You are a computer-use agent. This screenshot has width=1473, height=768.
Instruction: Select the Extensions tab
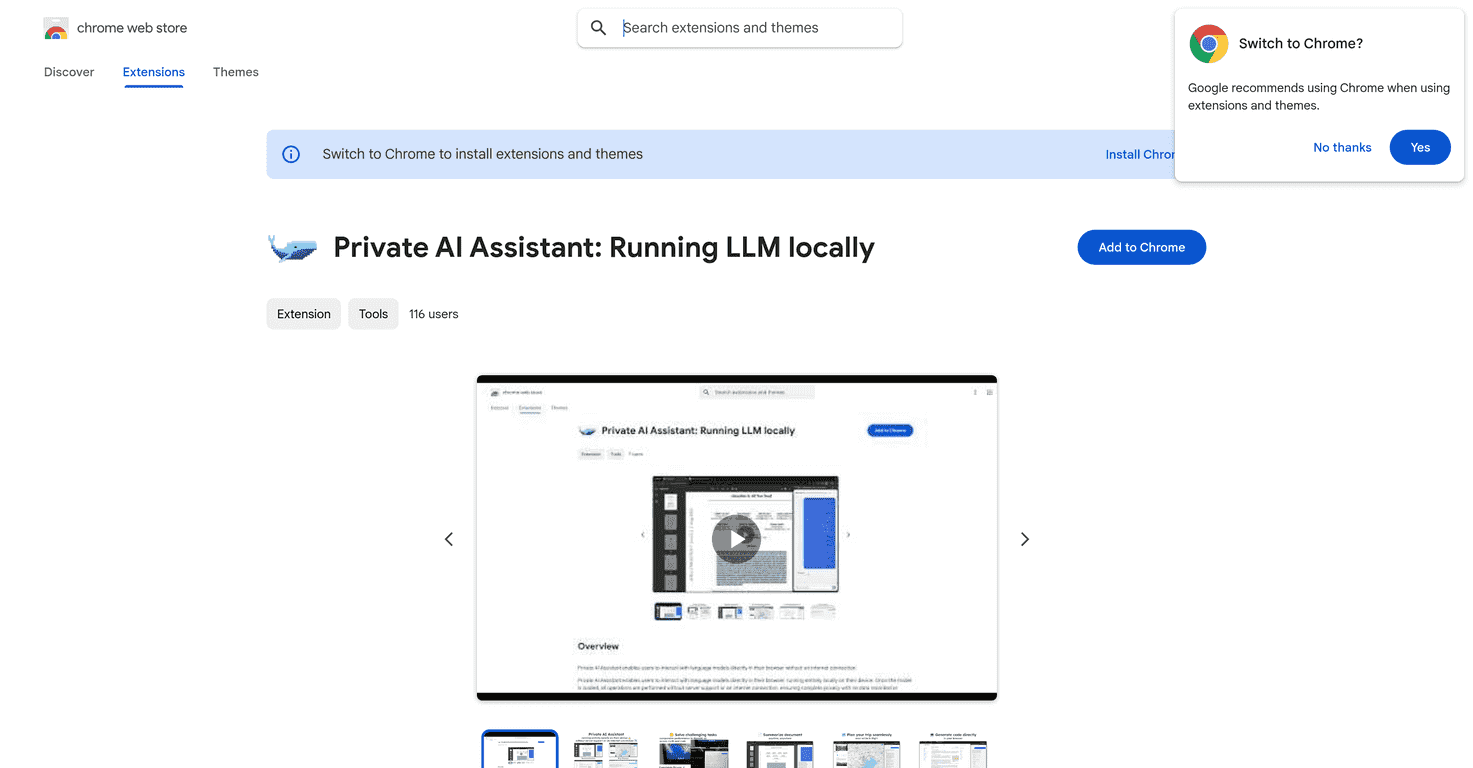(x=153, y=71)
